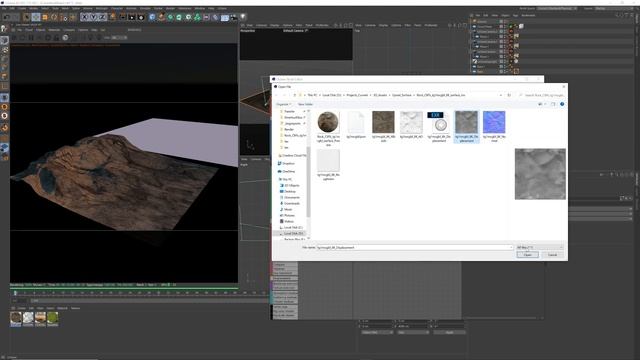Select Documents in the navigation tree
This screenshot has width=640, height=360.
[x=291, y=198]
